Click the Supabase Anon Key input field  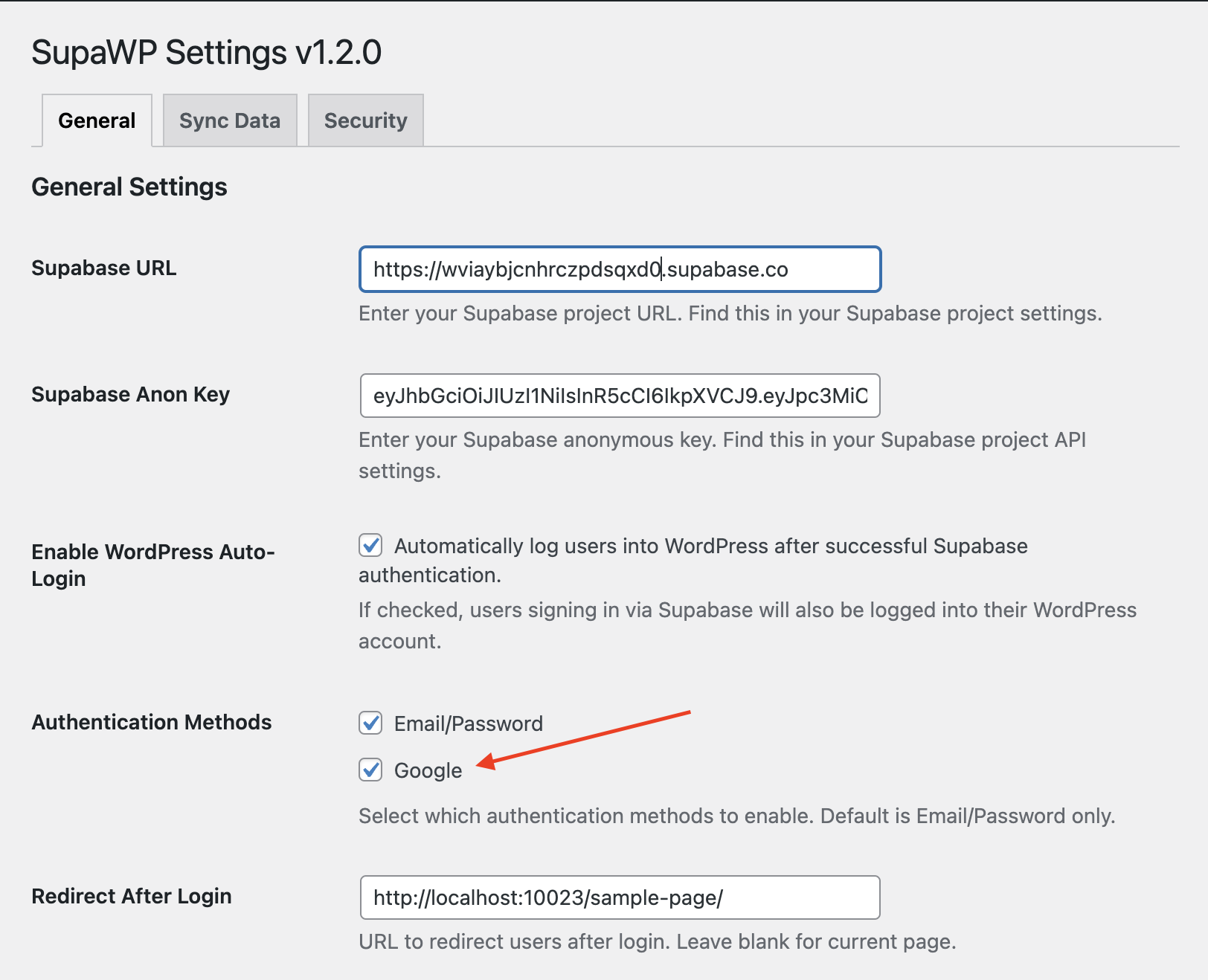click(x=620, y=396)
